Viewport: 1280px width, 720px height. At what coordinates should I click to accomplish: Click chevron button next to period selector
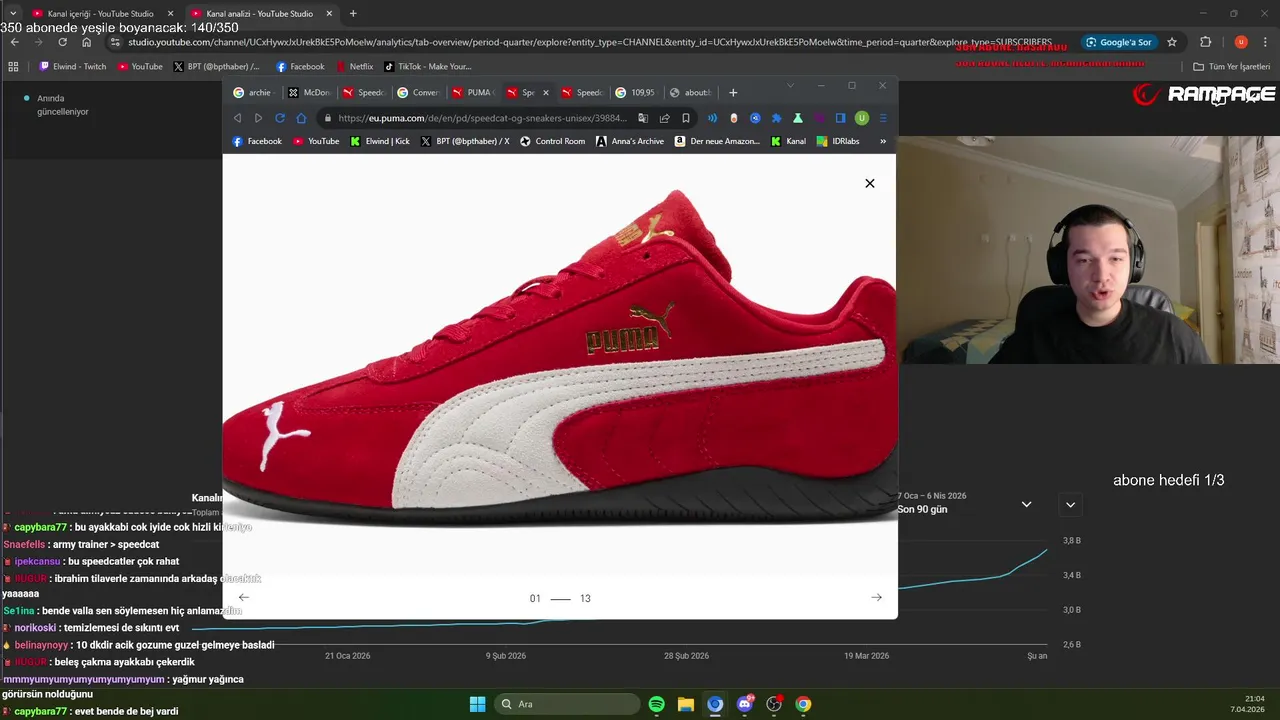1070,504
